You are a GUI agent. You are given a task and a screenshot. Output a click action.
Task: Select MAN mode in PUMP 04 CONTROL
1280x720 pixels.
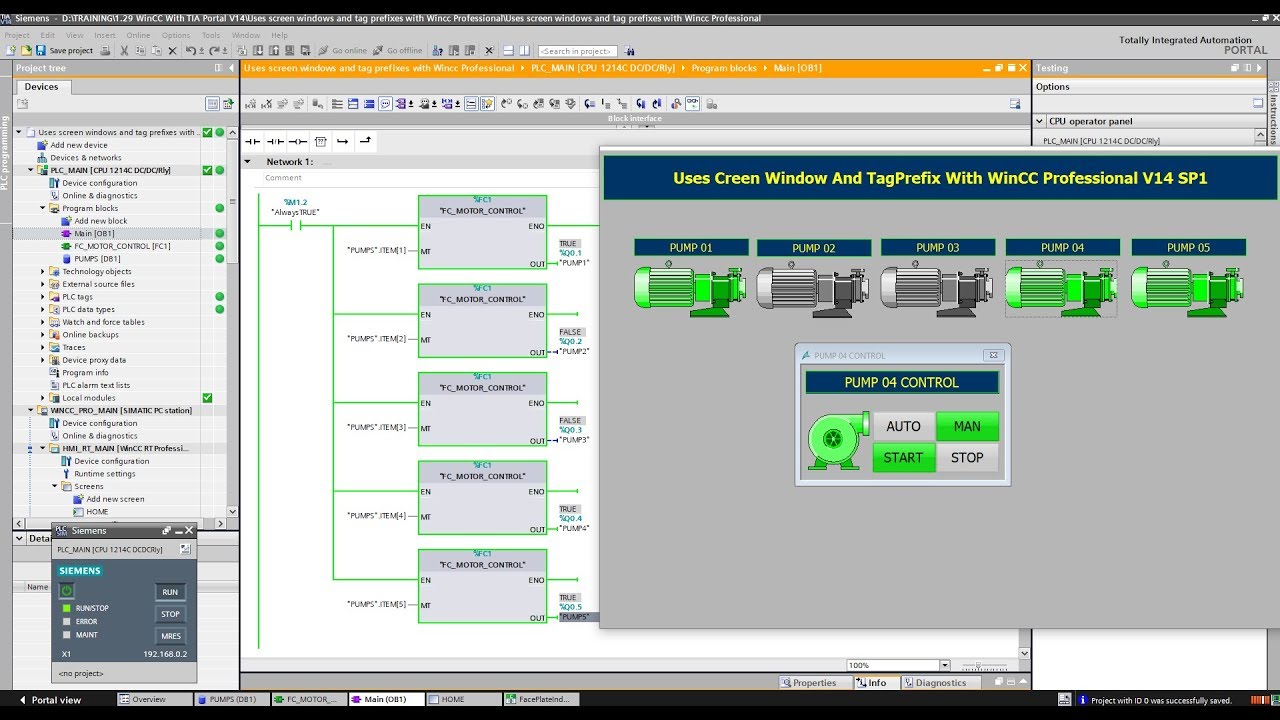[967, 426]
